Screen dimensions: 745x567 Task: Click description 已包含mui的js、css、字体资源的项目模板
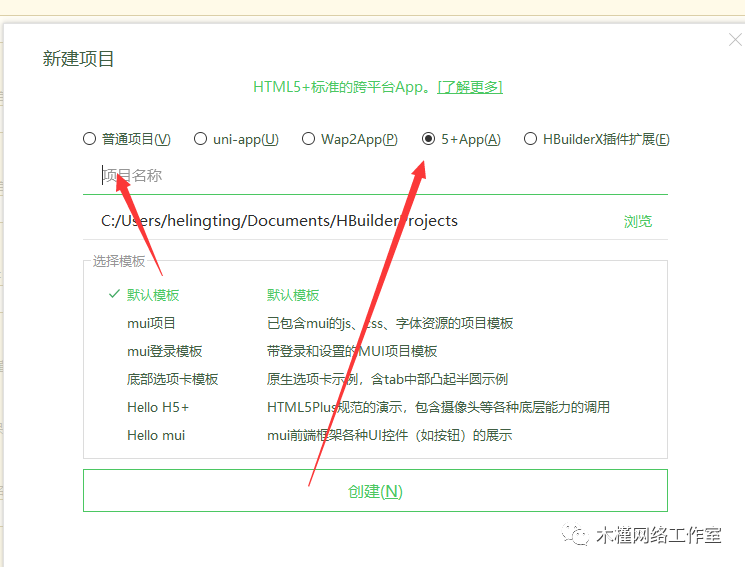coord(390,323)
